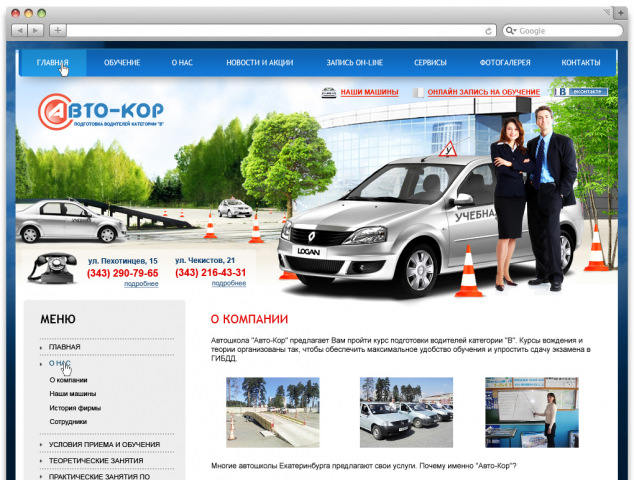Click the retro telephone icon

pos(53,268)
